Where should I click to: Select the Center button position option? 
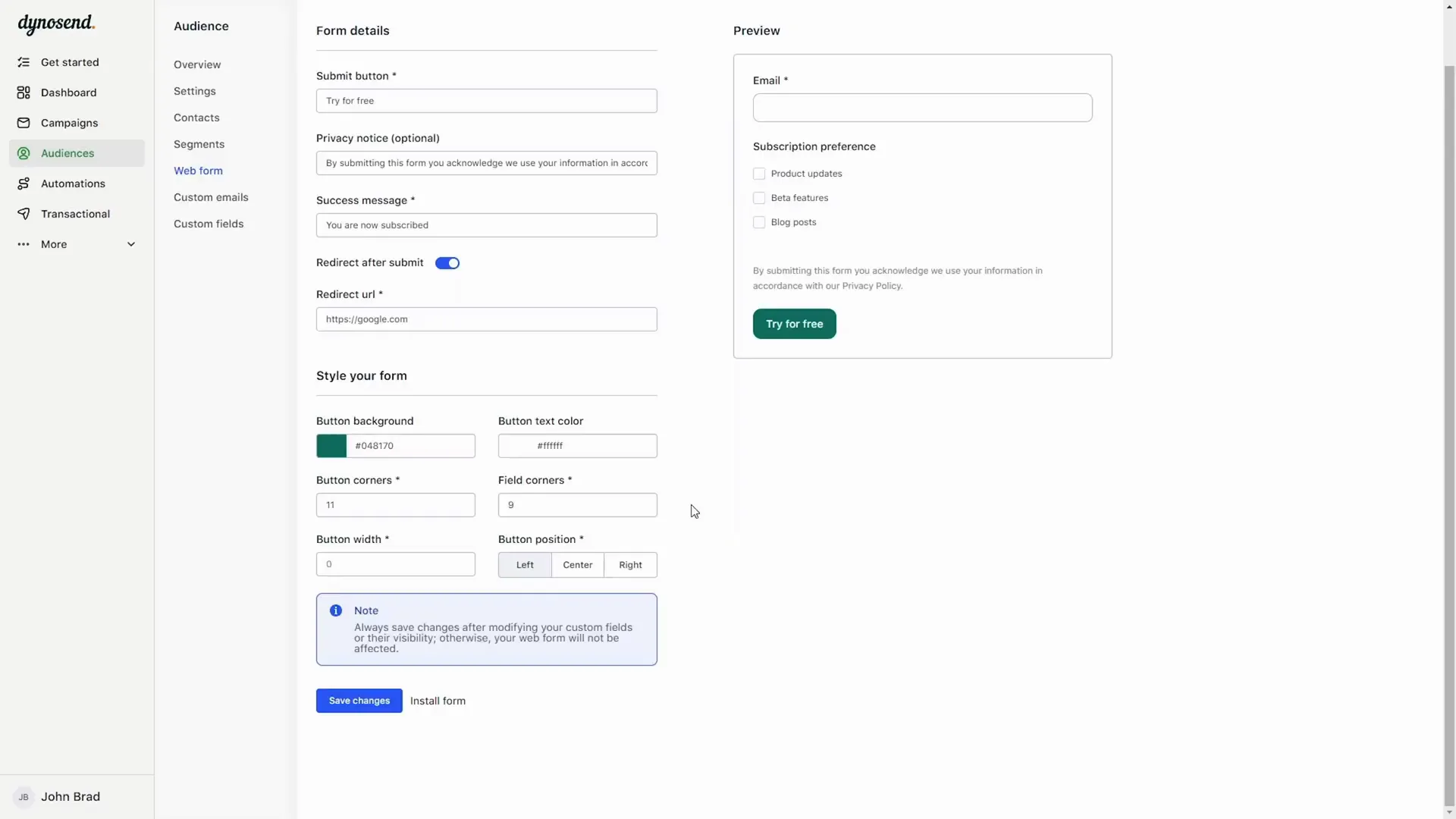pos(577,564)
